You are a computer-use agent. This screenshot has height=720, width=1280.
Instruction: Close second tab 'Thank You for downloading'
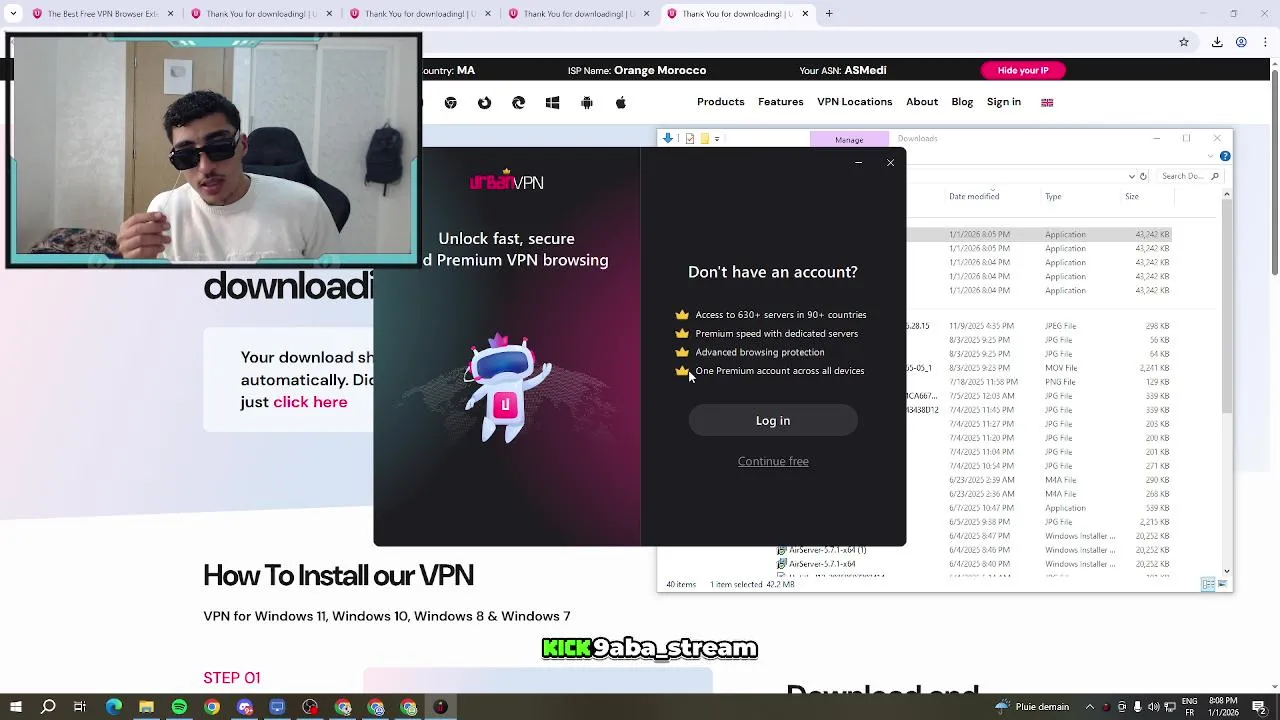coord(329,14)
